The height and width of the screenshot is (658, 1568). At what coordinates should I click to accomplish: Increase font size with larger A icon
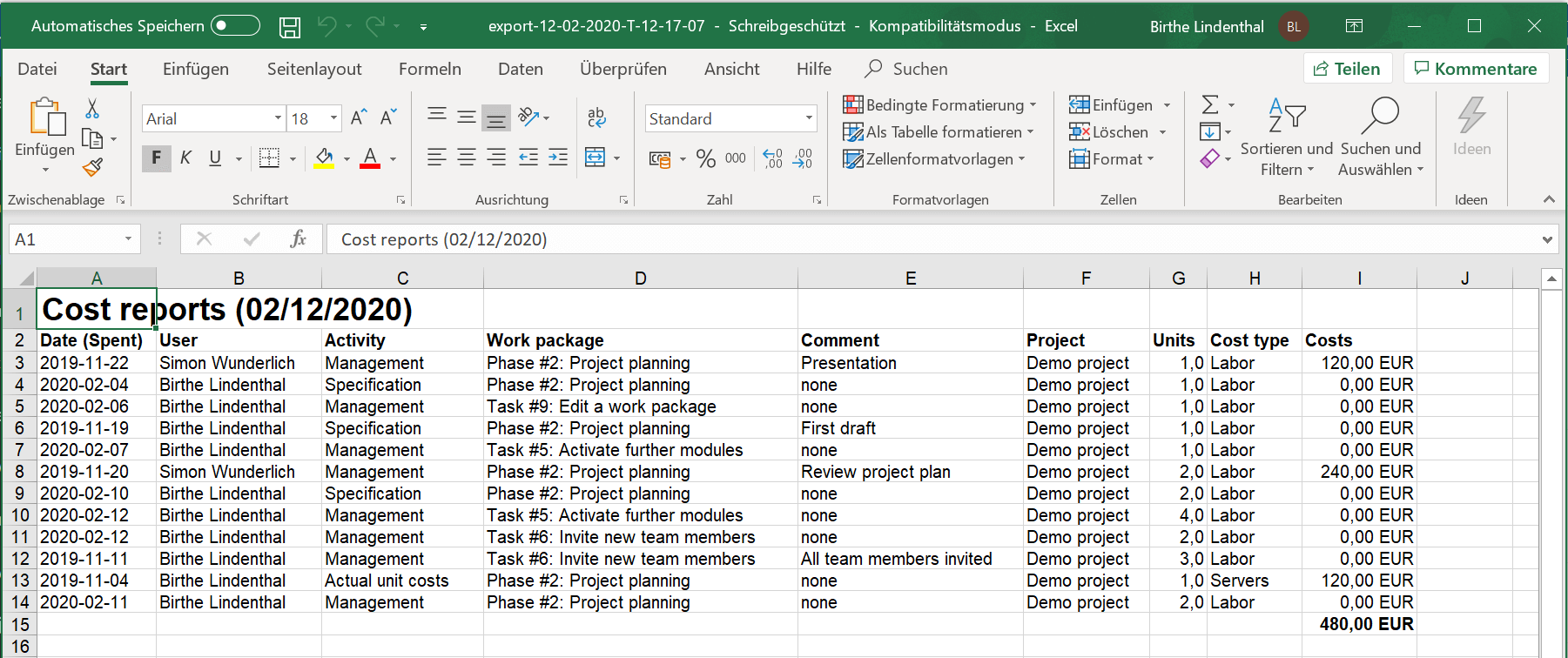(x=359, y=117)
